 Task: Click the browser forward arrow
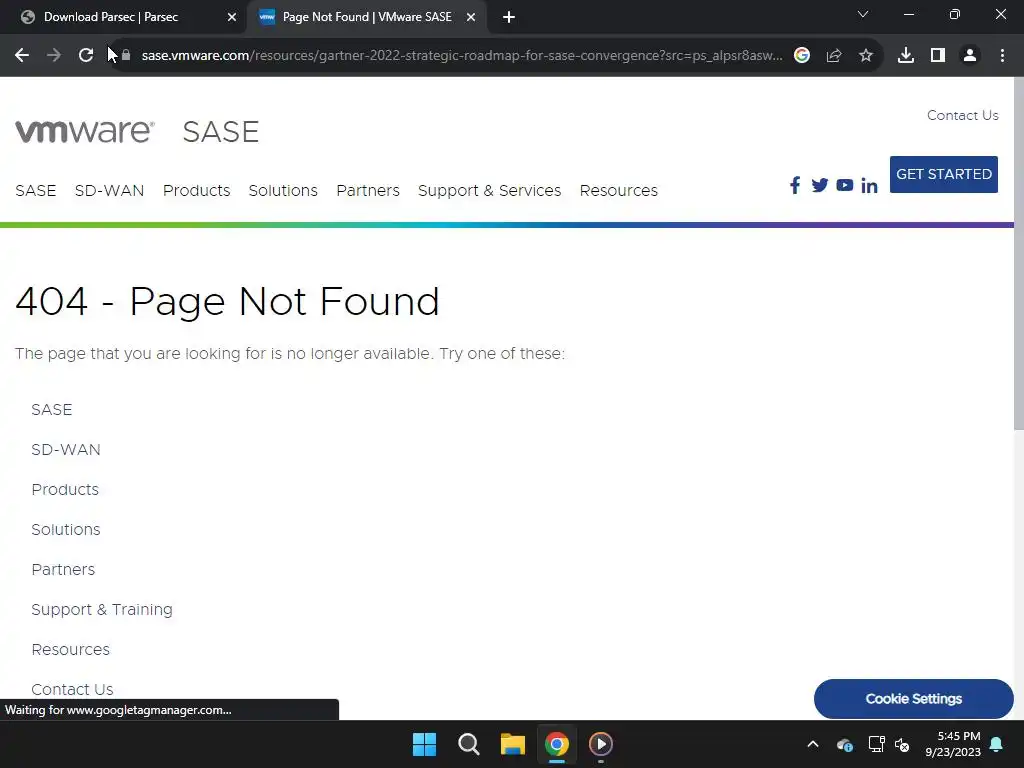tap(54, 56)
